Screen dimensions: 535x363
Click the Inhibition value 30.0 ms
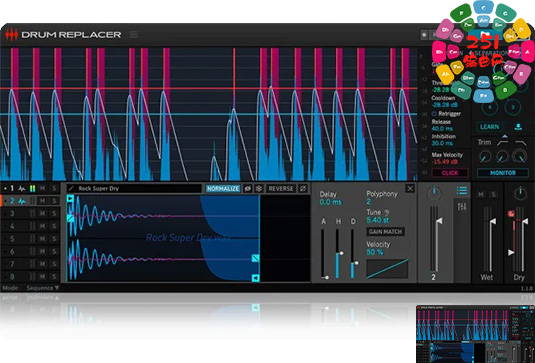[442, 143]
